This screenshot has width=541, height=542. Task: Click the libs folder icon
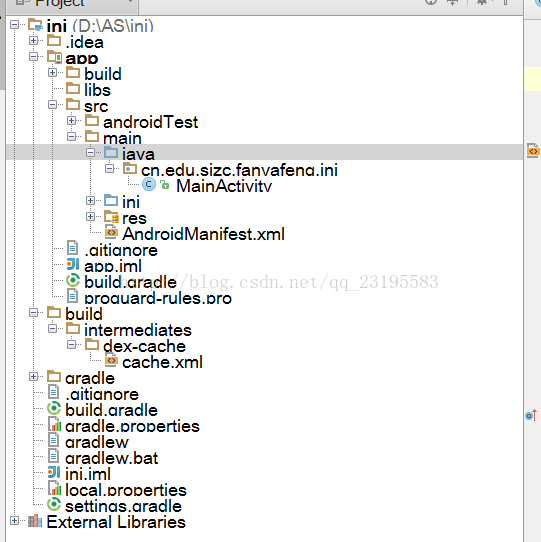click(73, 88)
